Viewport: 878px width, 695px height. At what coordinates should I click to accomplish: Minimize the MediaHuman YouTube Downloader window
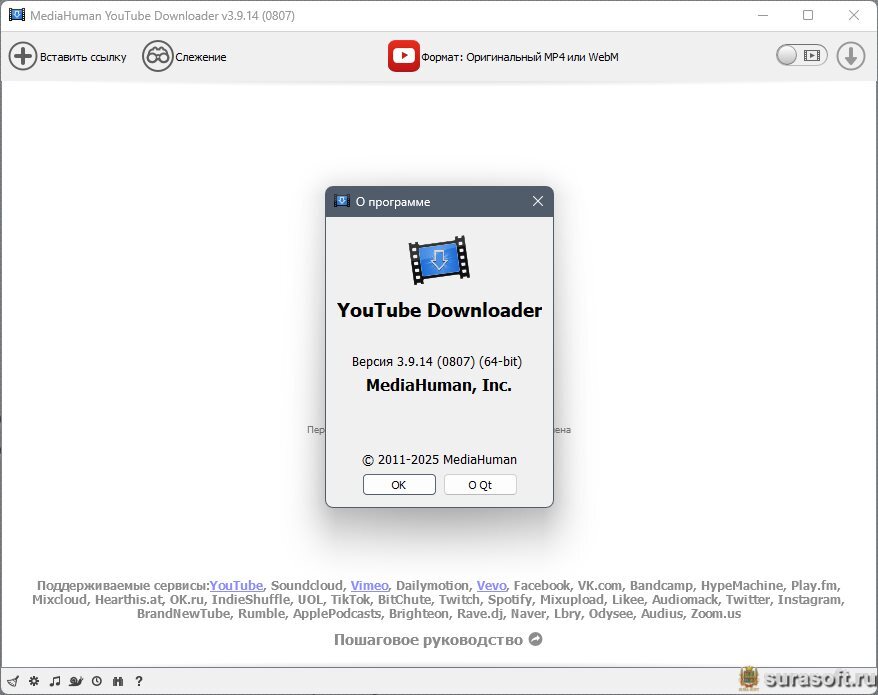[763, 15]
